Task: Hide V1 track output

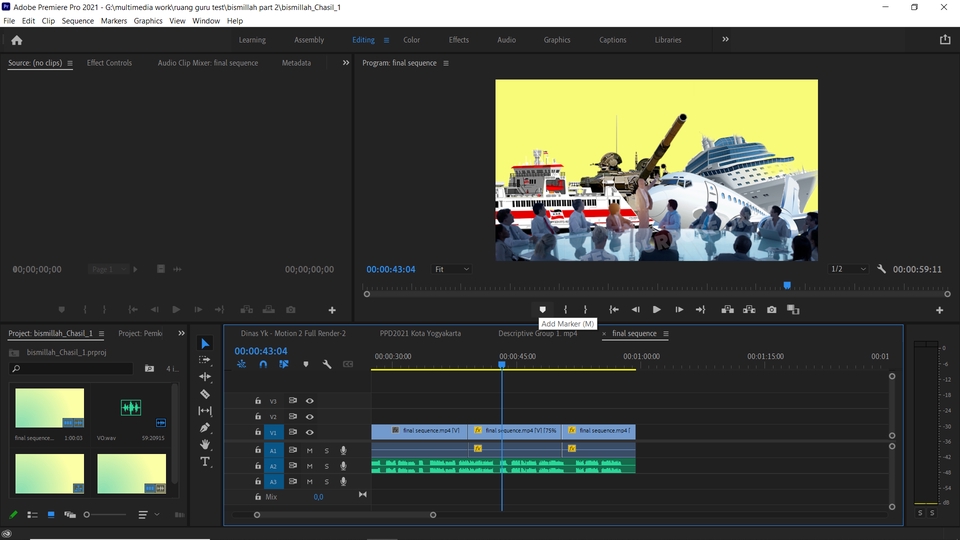Action: point(310,432)
